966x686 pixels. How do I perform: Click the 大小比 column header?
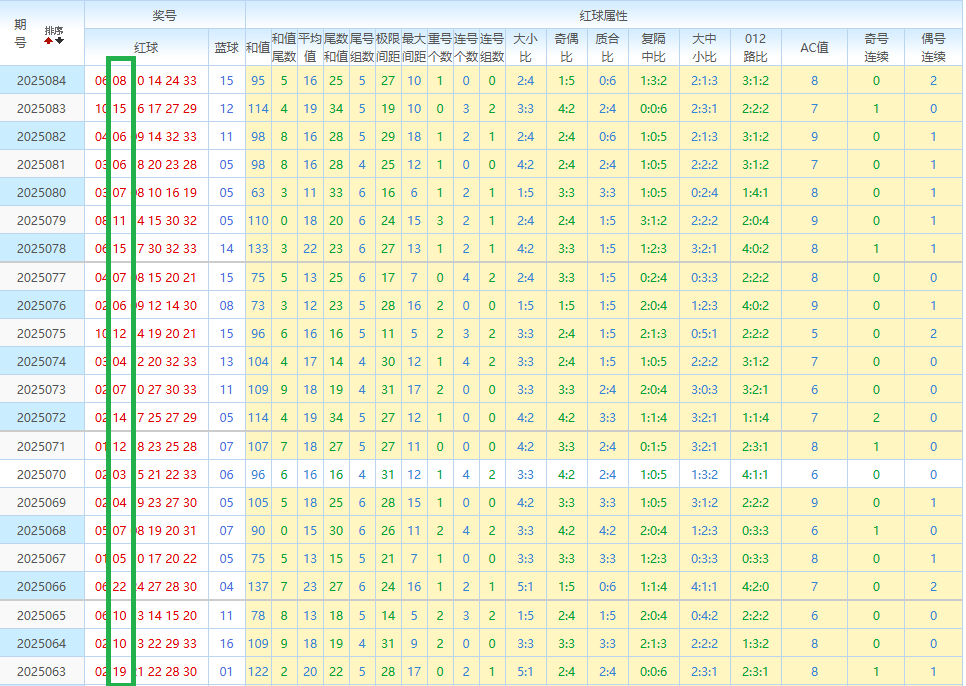click(x=525, y=47)
